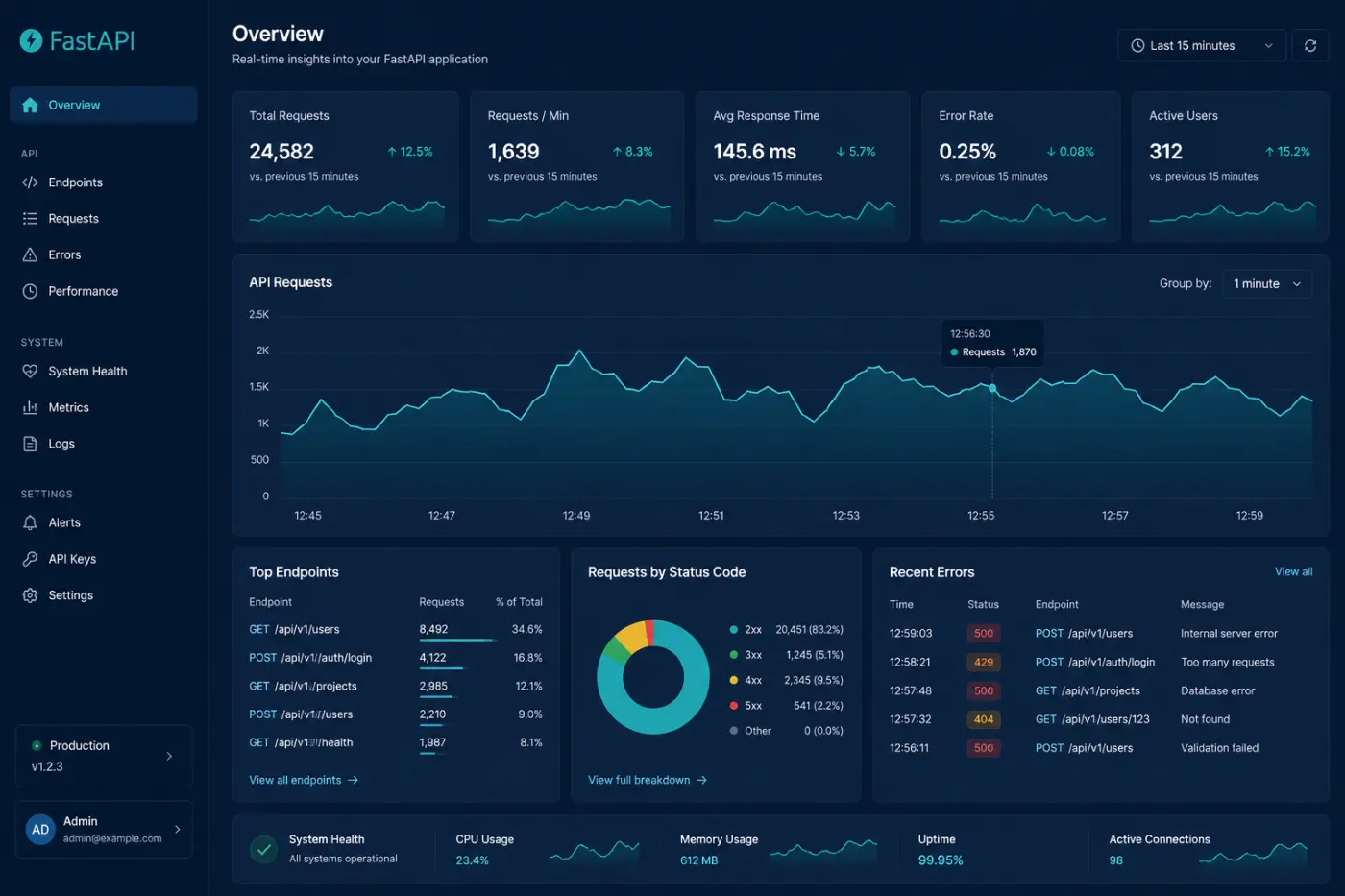The image size is (1345, 896).
Task: Open the Last 15 minutes dropdown
Action: 1202,45
